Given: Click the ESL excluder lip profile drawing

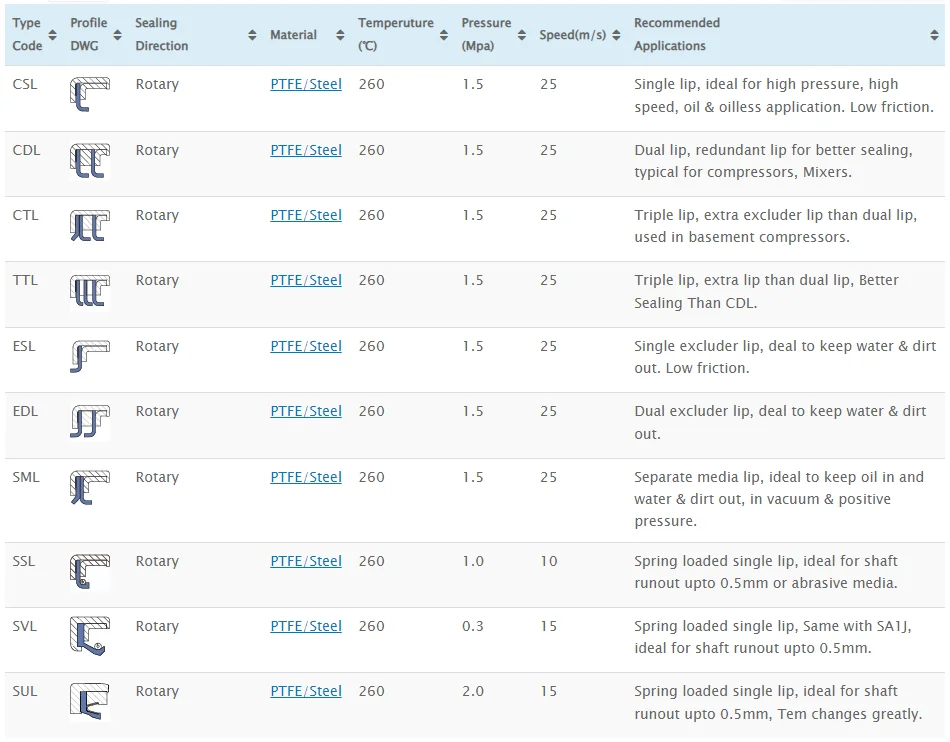Looking at the screenshot, I should (89, 356).
